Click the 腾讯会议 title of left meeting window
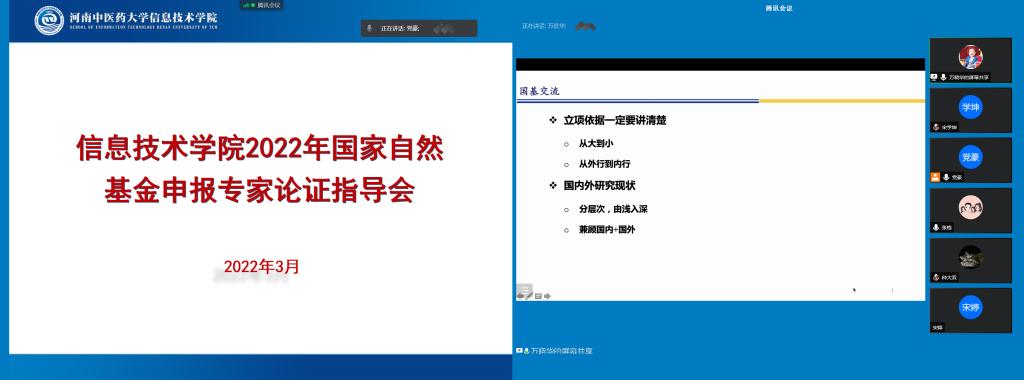The width and height of the screenshot is (1024, 380). (268, 5)
